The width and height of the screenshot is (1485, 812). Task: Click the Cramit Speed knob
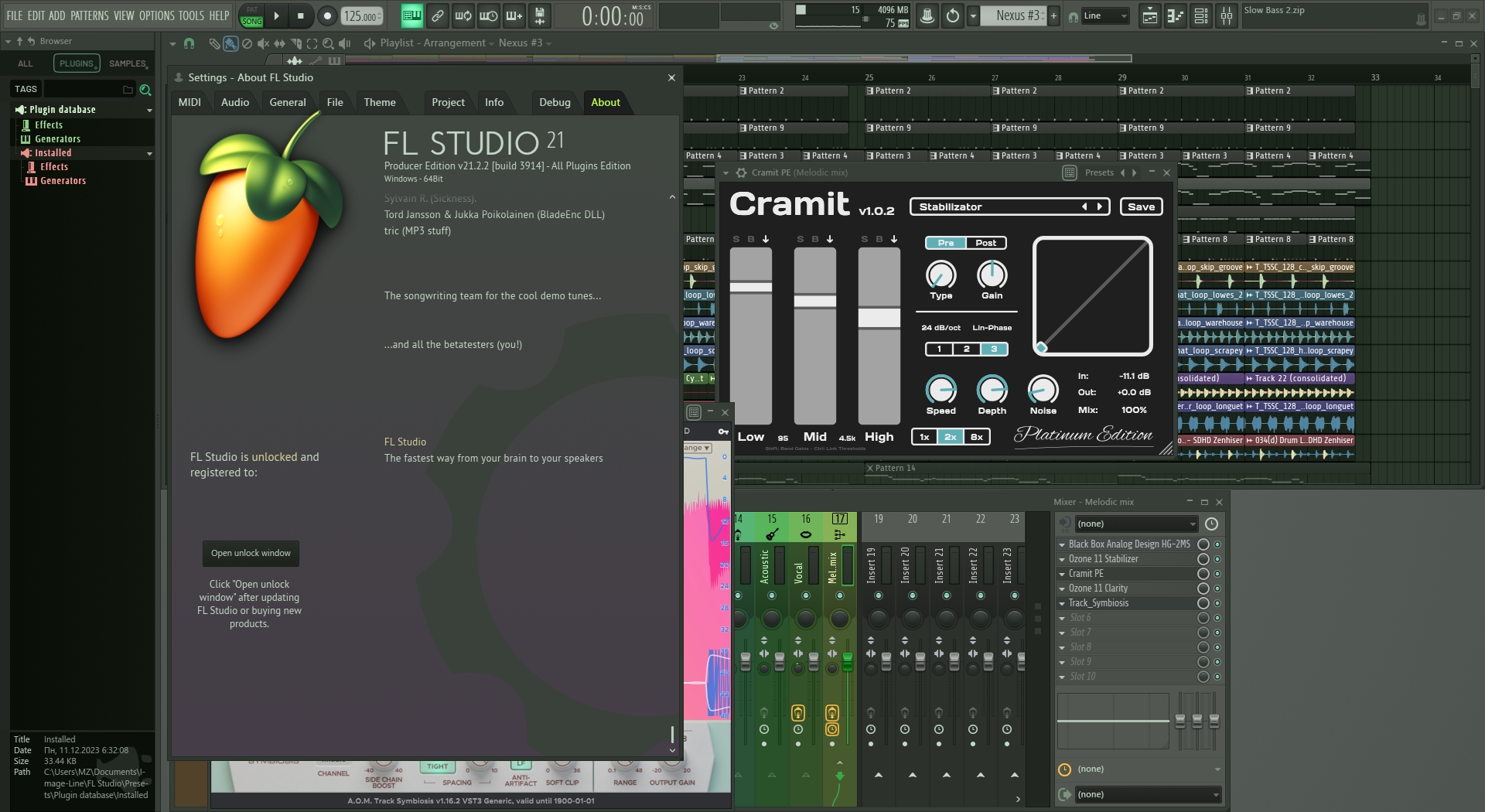941,389
